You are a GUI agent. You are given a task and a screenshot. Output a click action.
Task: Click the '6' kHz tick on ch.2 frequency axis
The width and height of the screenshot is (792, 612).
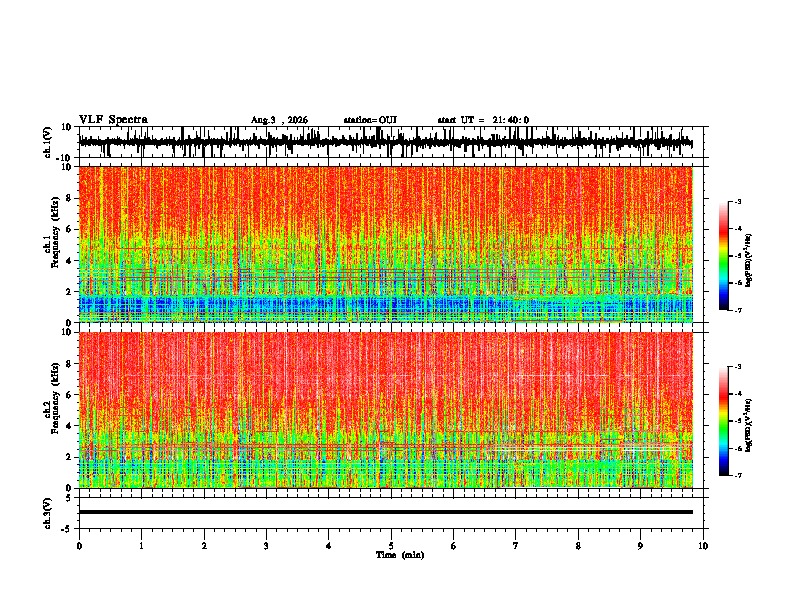click(x=69, y=394)
